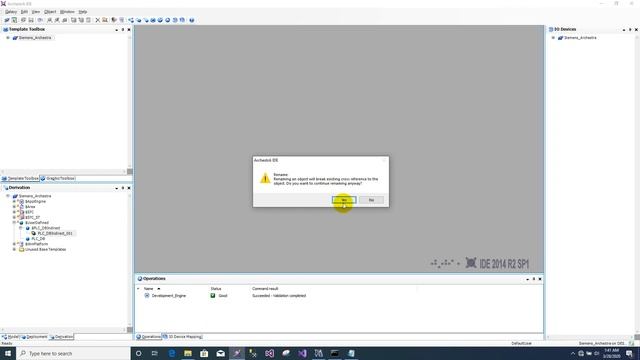The image size is (640, 360).
Task: Open the notification center icon
Action: coord(629,353)
